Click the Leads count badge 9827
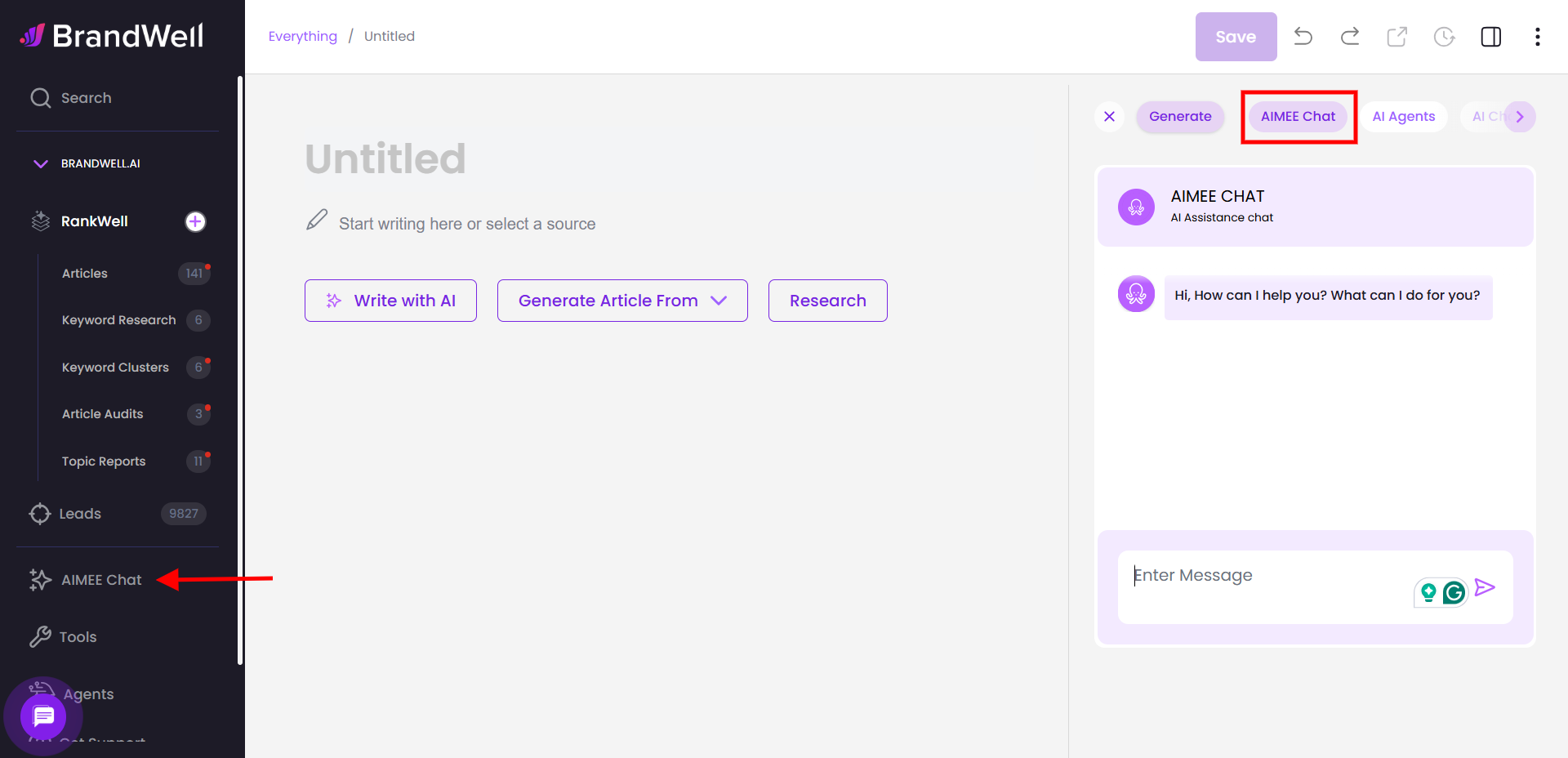Image resolution: width=1568 pixels, height=758 pixels. click(x=184, y=514)
